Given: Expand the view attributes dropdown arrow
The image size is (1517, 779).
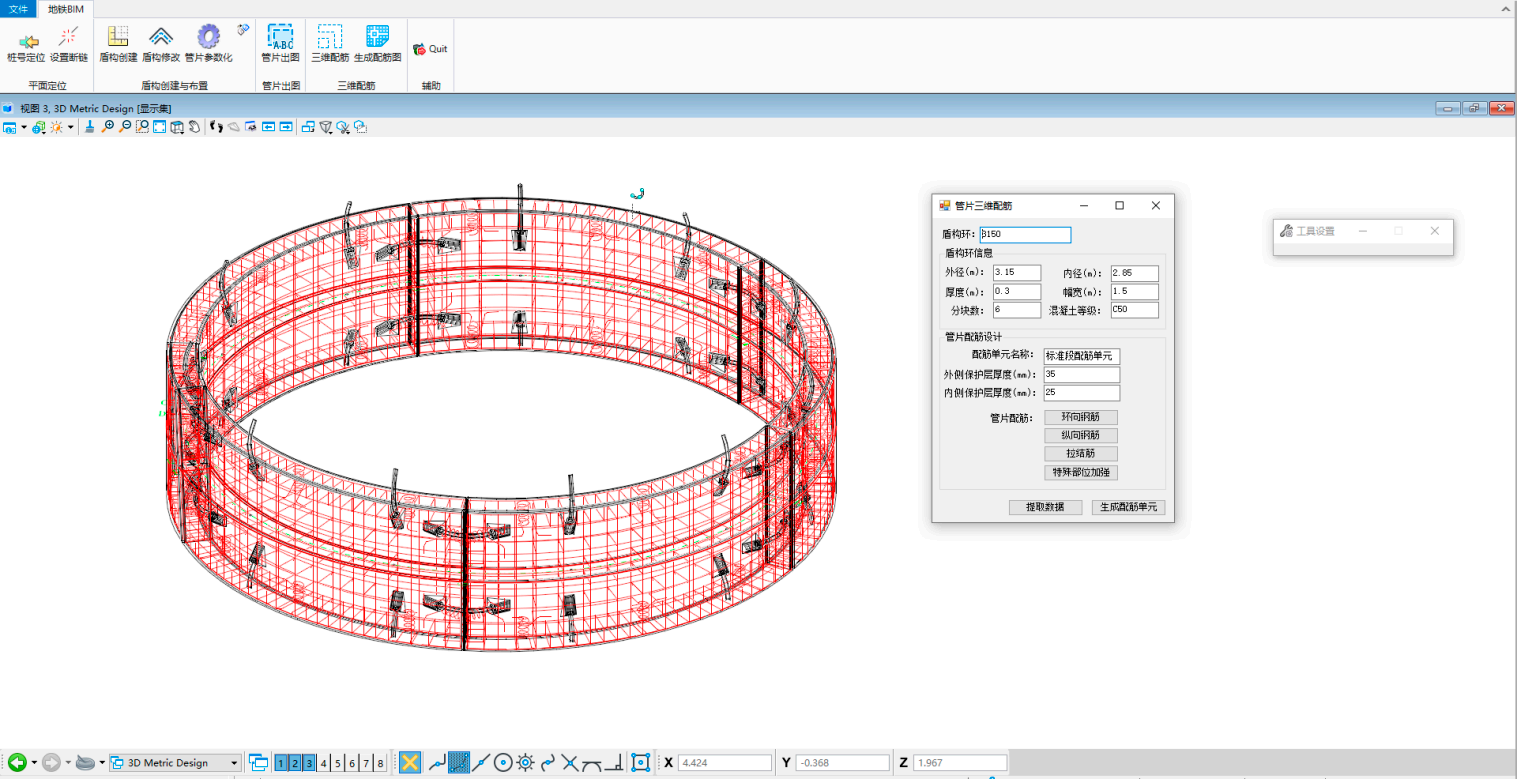Looking at the screenshot, I should [24, 127].
